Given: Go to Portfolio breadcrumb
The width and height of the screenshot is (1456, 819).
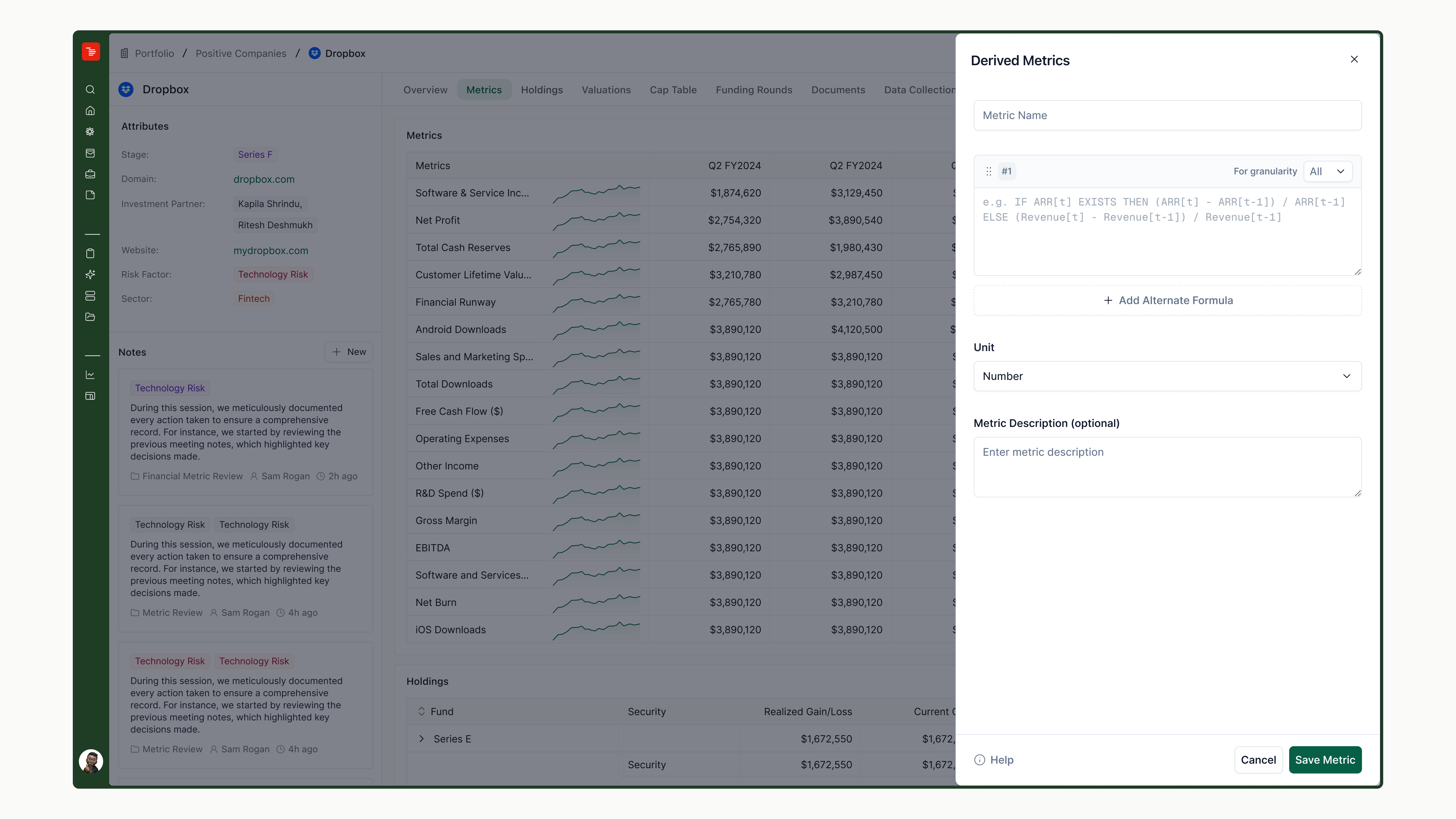Looking at the screenshot, I should (x=154, y=53).
